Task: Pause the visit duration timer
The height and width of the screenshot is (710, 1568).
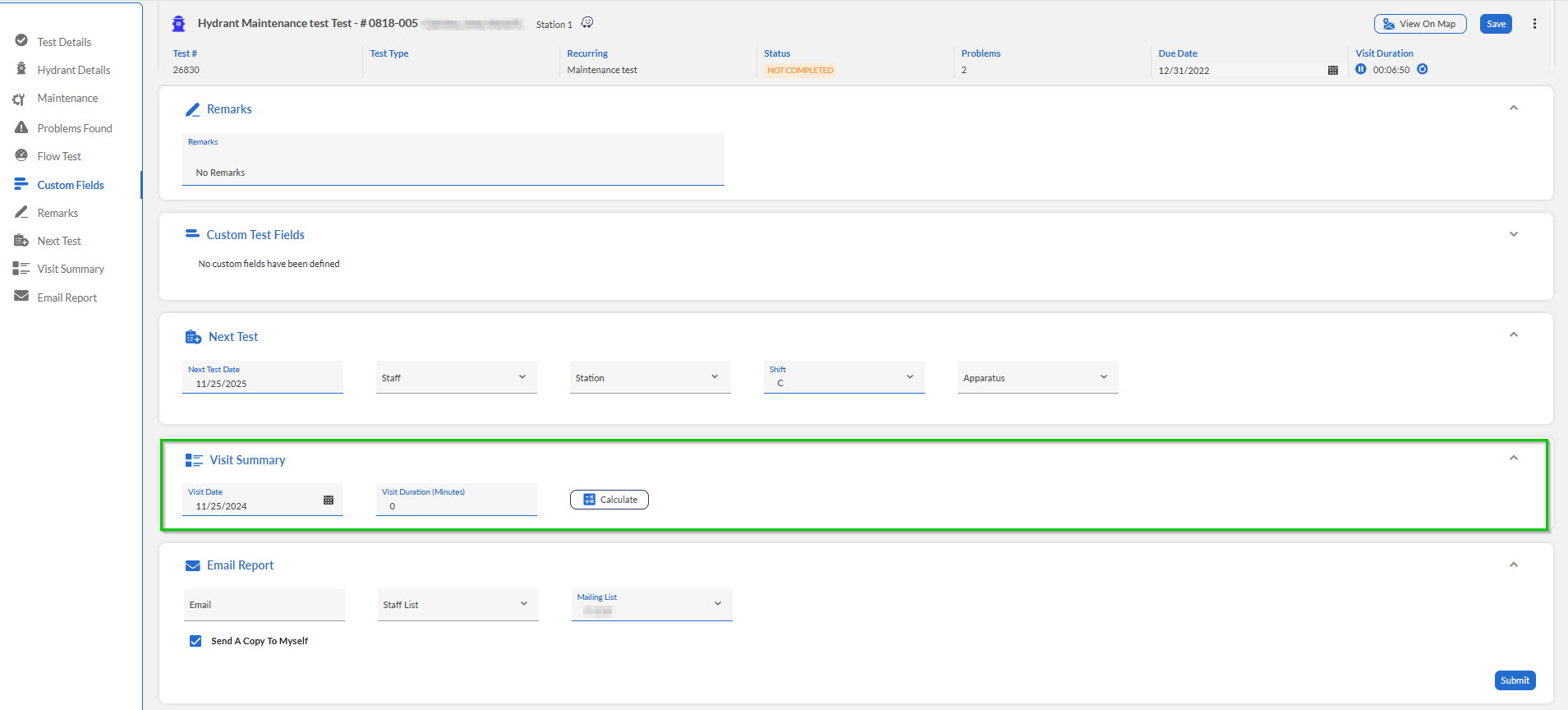Action: click(1361, 70)
